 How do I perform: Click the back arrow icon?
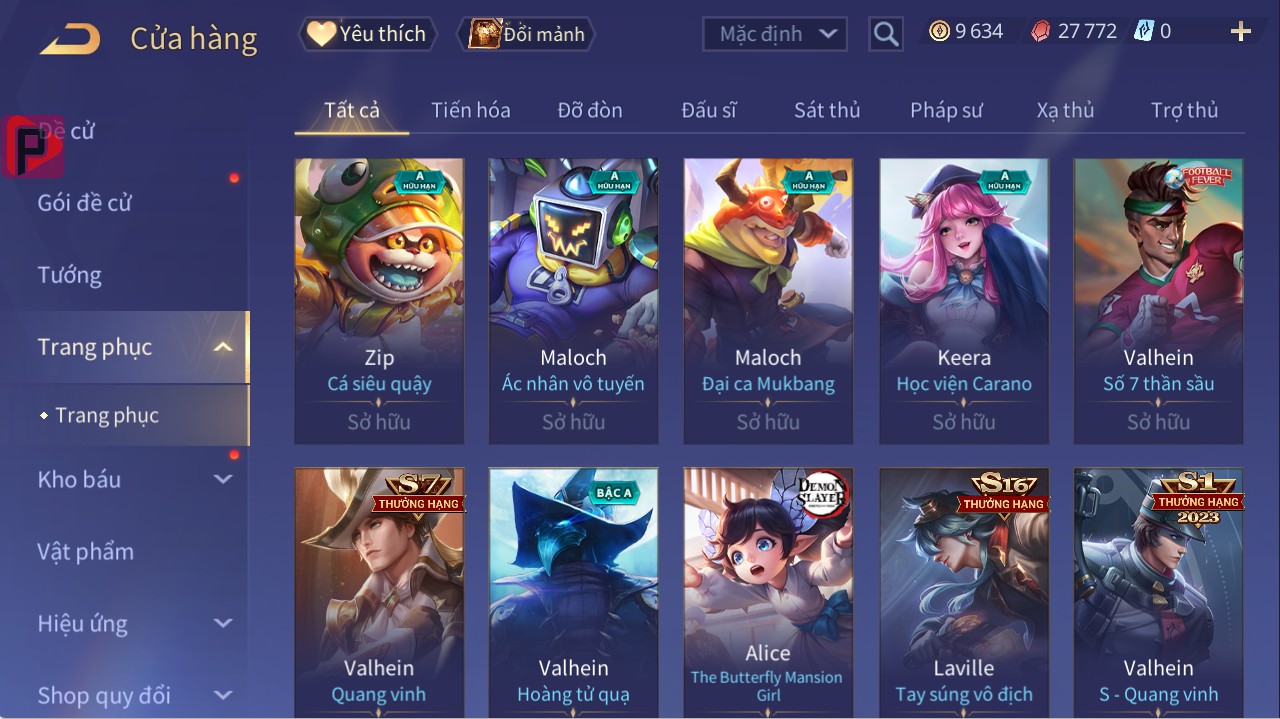click(70, 39)
